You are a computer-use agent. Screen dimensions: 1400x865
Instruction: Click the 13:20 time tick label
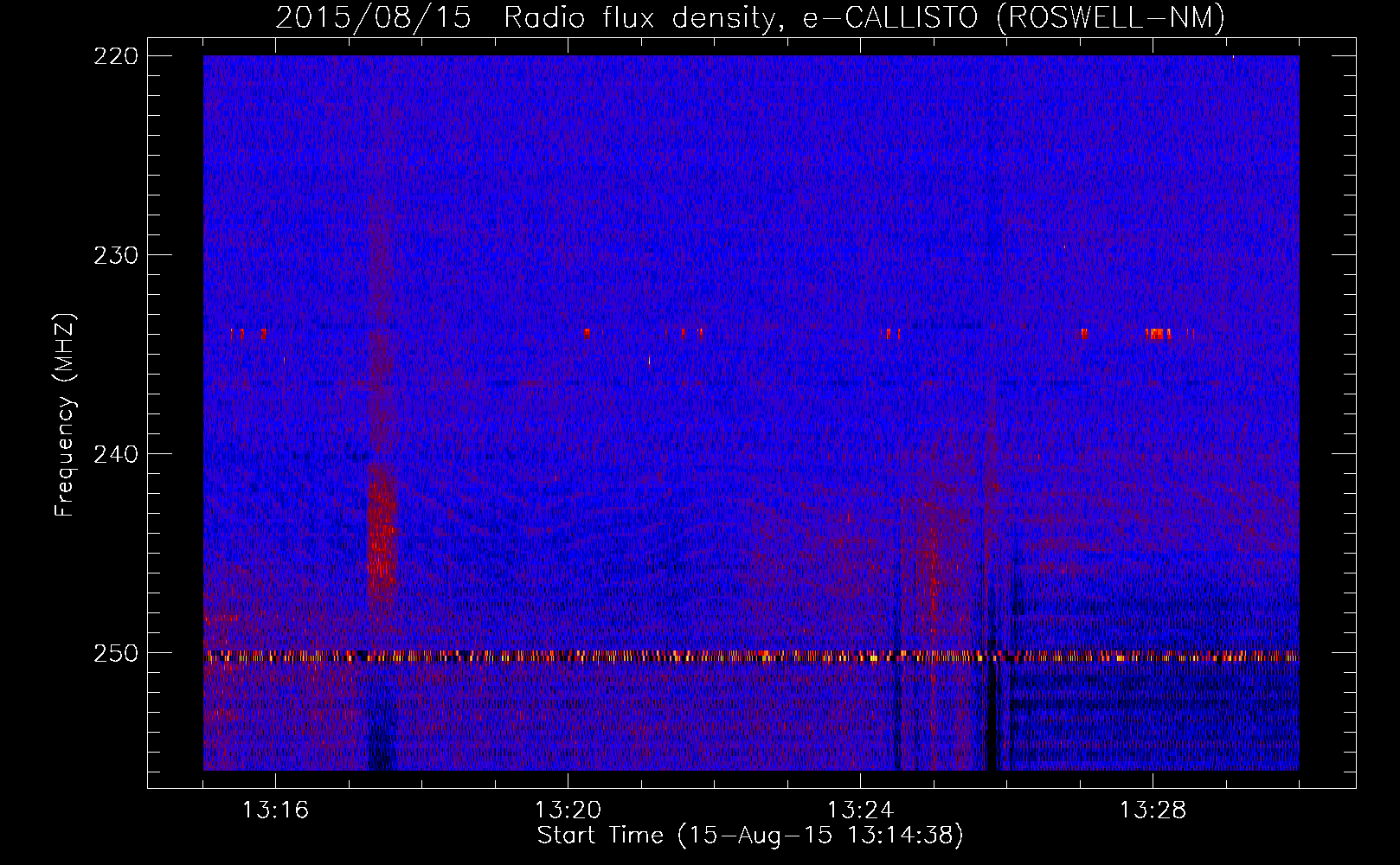click(x=568, y=810)
